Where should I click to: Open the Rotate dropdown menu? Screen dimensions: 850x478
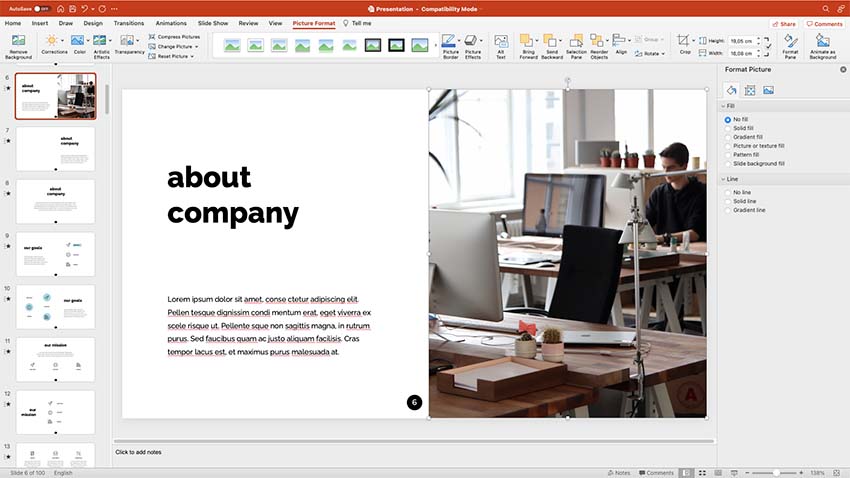coord(651,53)
